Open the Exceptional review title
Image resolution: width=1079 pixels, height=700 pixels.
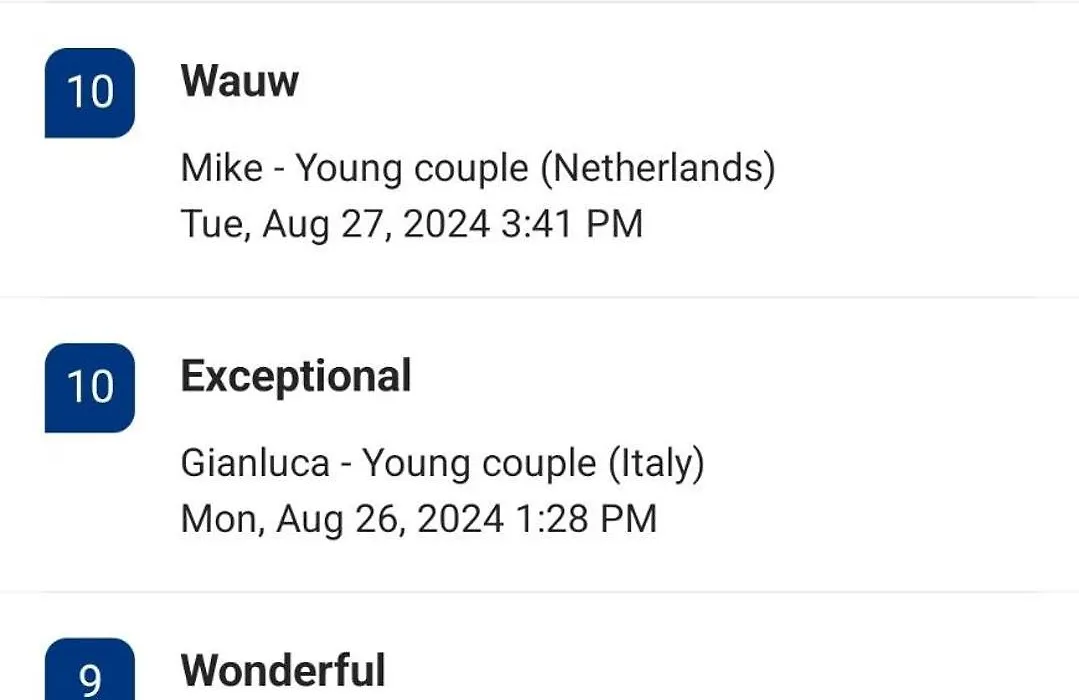[x=296, y=376]
